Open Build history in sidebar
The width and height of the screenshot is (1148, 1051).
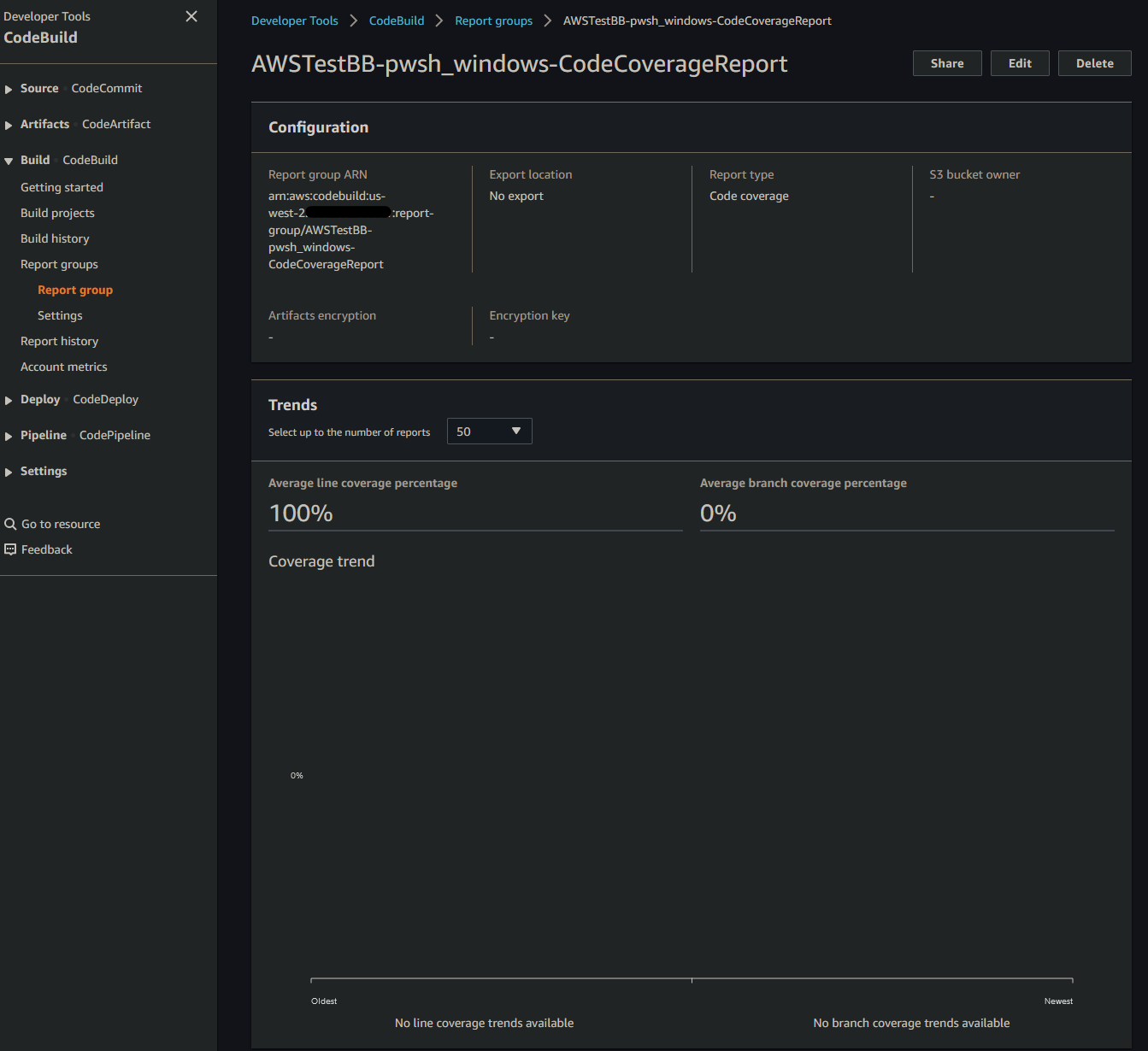point(55,238)
